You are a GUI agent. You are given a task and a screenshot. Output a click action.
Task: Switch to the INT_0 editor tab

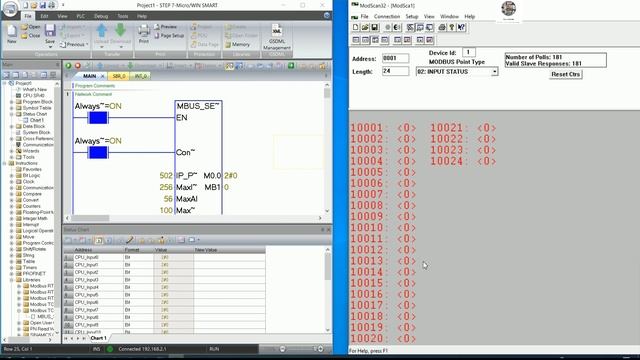point(140,76)
